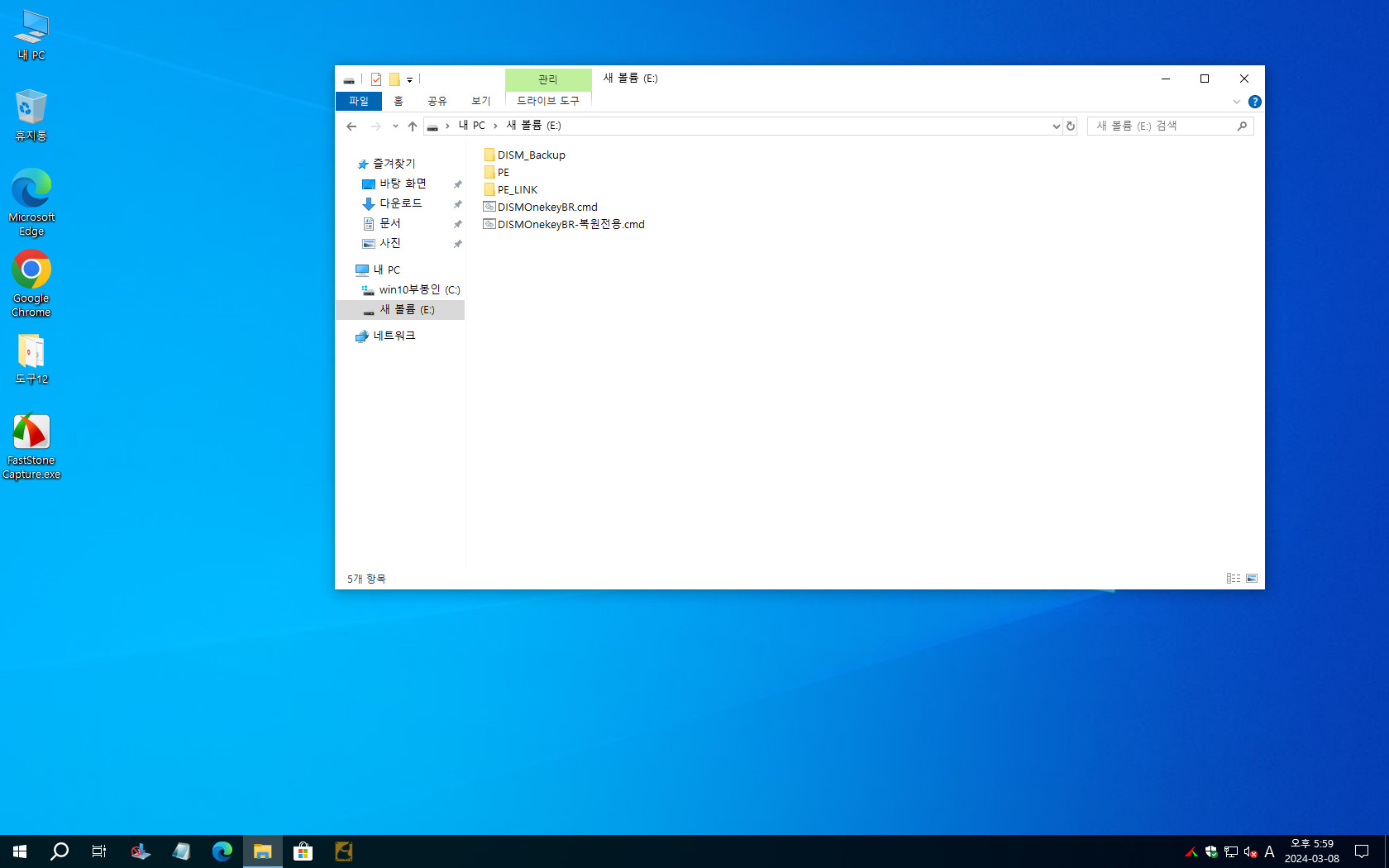Screen dimensions: 1389x868
Task: Switch to large icons view in status bar
Action: pos(1252,579)
